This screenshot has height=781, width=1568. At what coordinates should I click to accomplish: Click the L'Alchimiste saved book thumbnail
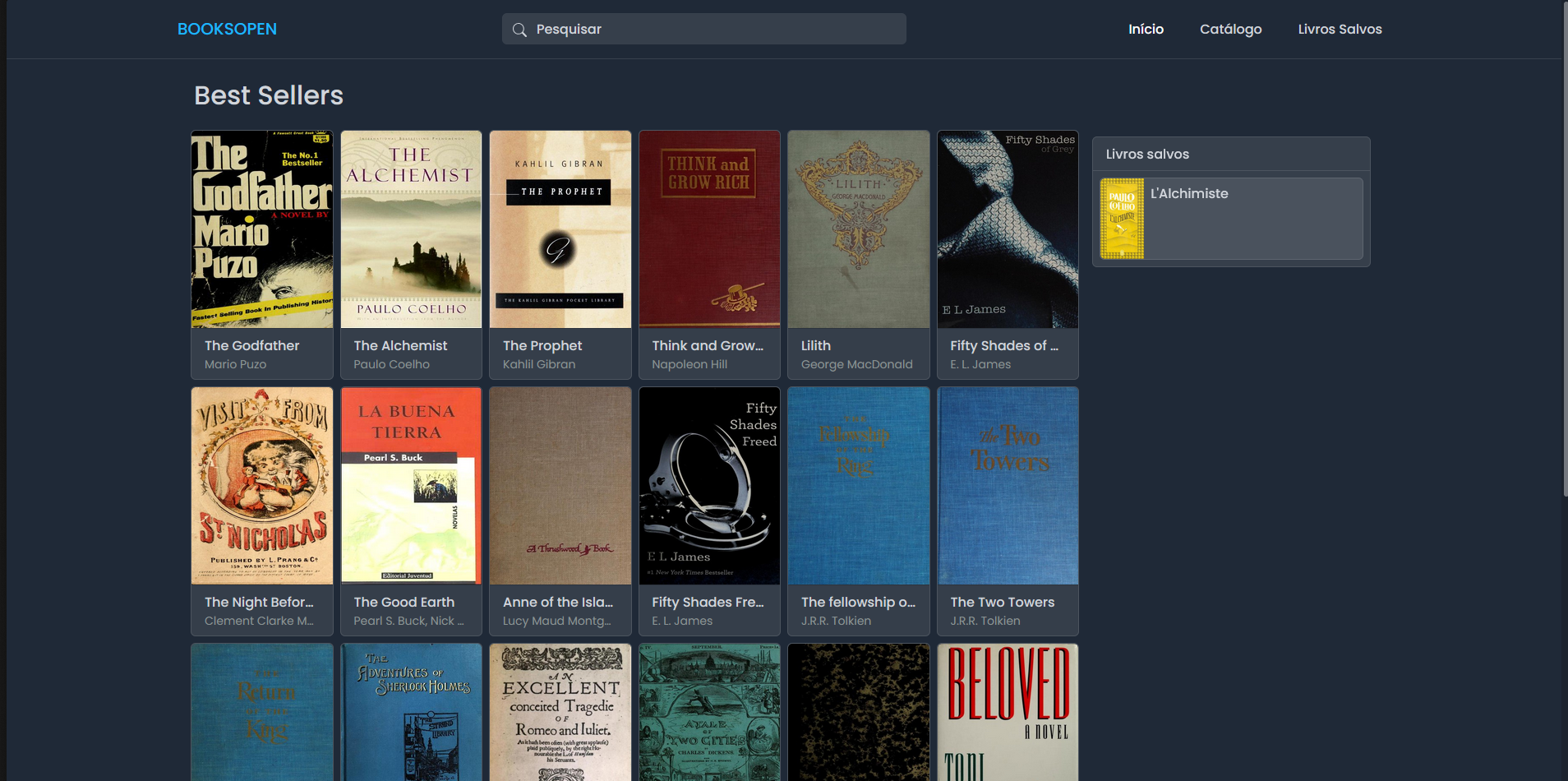pyautogui.click(x=1122, y=219)
